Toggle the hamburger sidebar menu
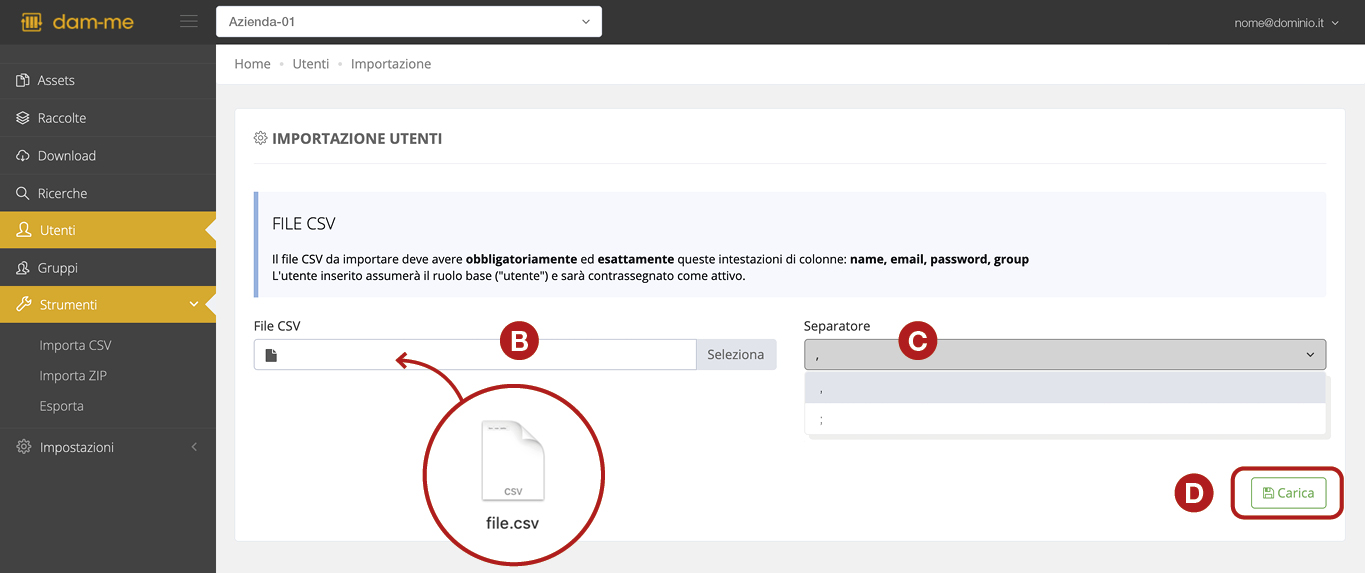Screen dimensions: 1365x573 (x=188, y=21)
